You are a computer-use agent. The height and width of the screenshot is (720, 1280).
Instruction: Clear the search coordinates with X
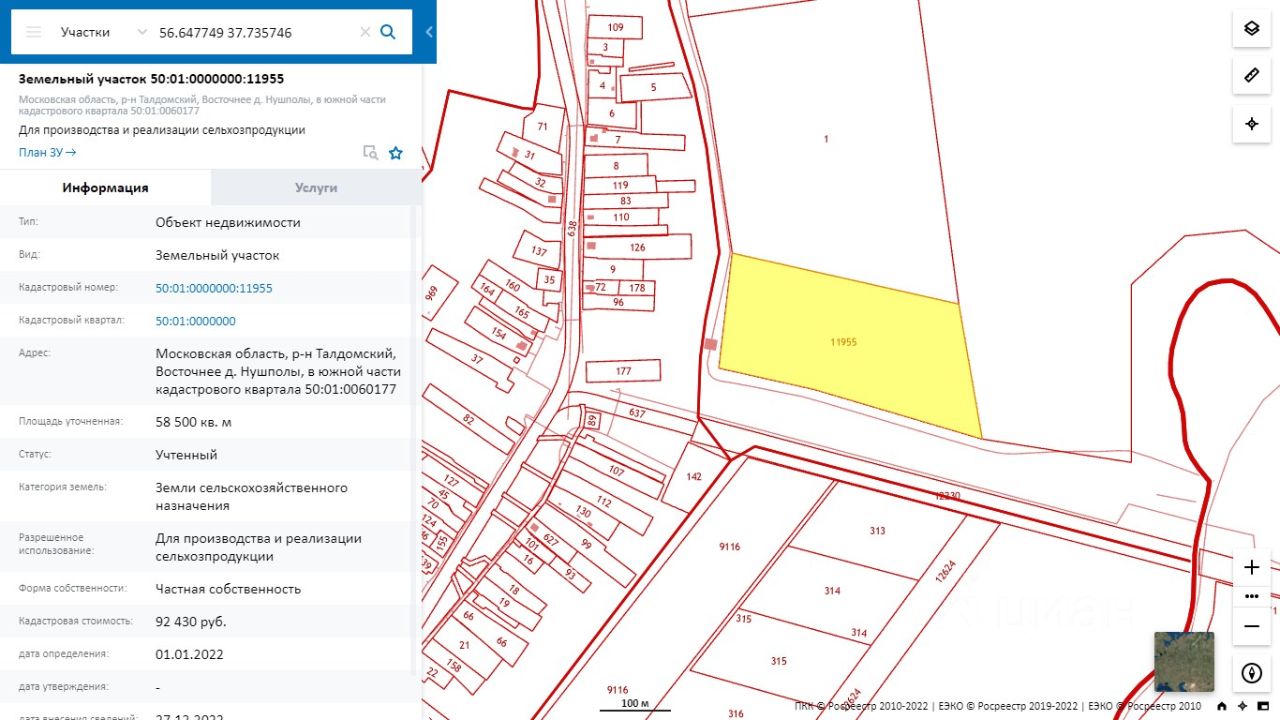coord(365,32)
